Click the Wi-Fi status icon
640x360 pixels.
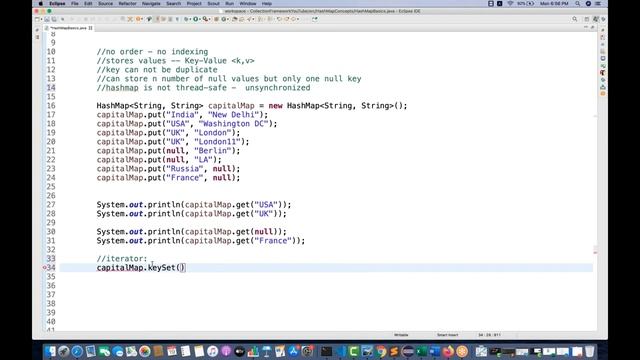click(x=510, y=4)
